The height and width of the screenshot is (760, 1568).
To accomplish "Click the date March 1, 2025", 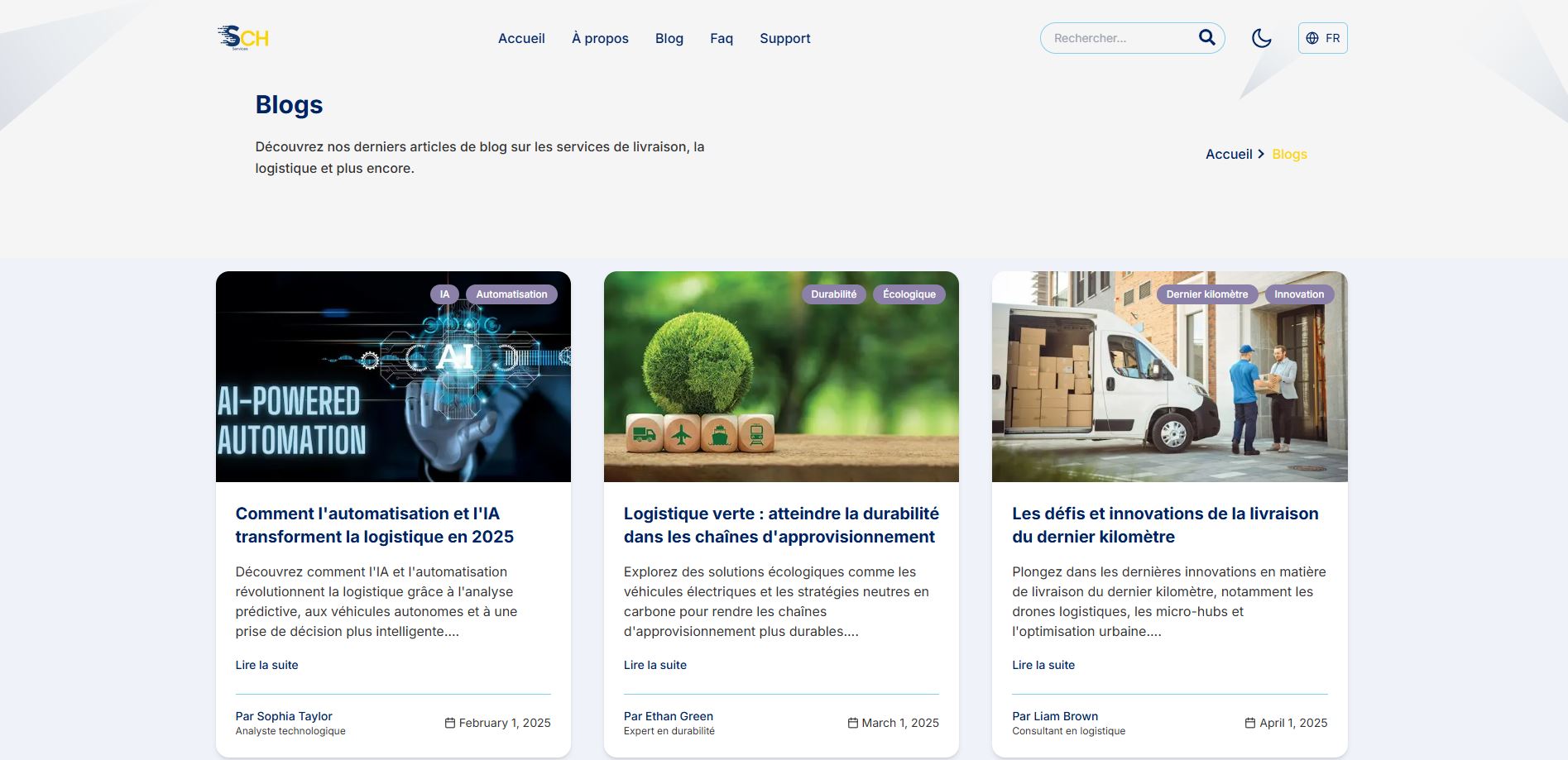I will point(900,723).
